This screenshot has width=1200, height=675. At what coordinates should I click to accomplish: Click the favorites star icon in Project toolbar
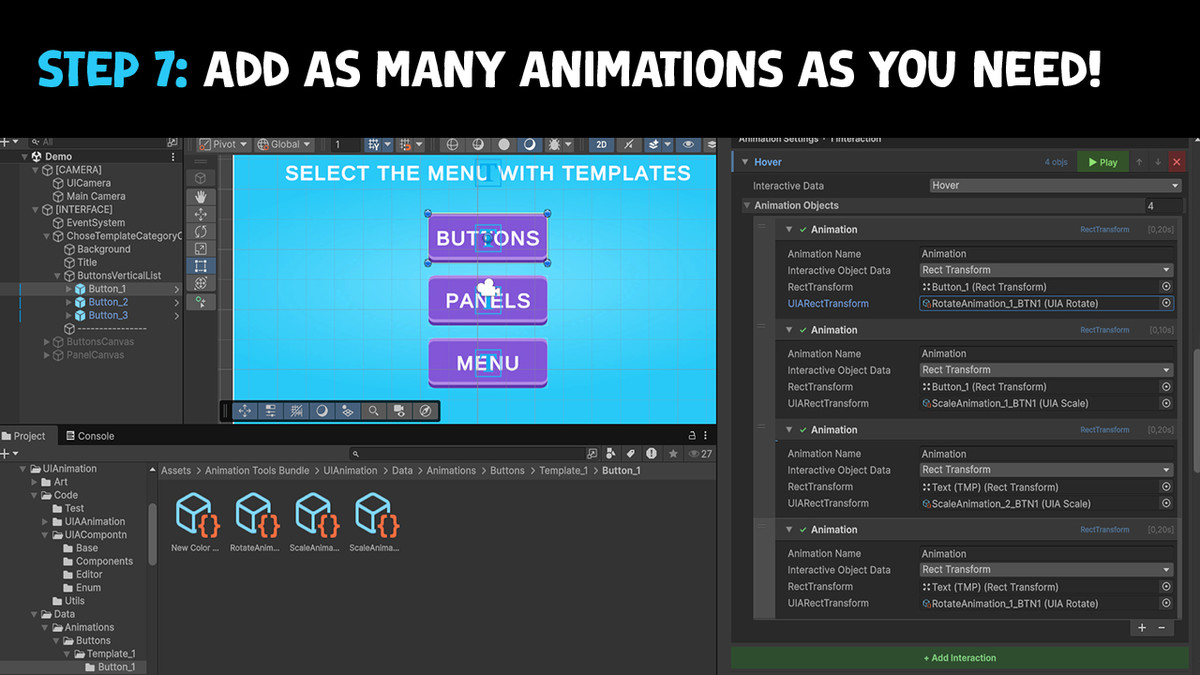pos(673,453)
